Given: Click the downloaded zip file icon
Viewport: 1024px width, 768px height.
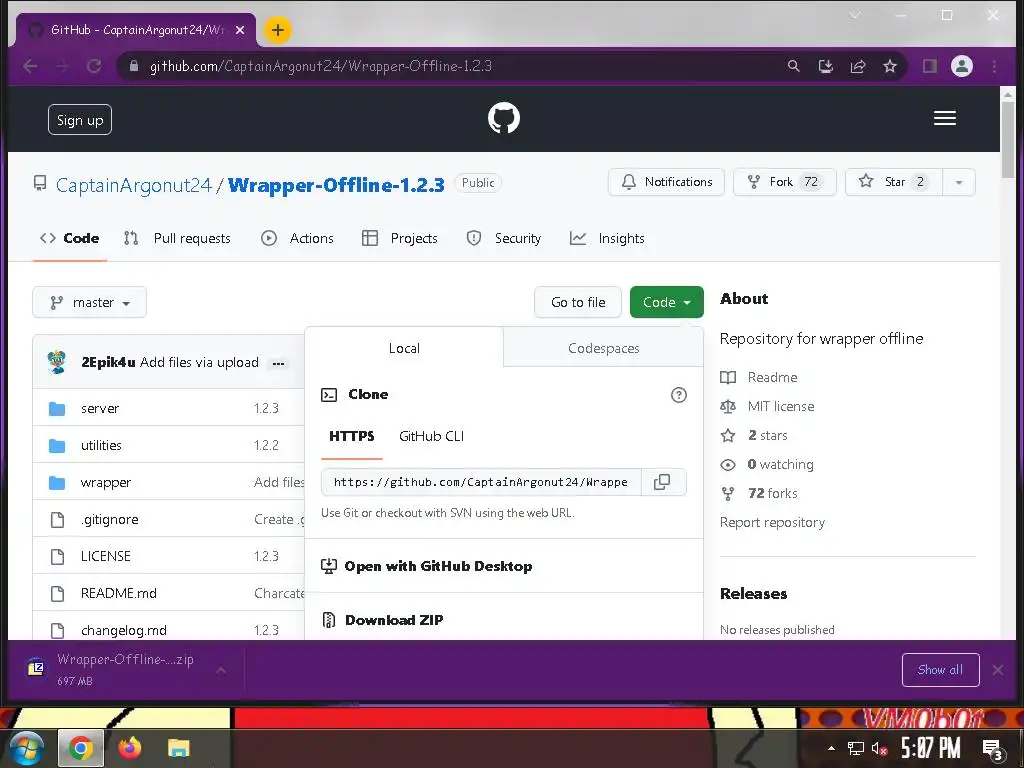Looking at the screenshot, I should coord(36,669).
